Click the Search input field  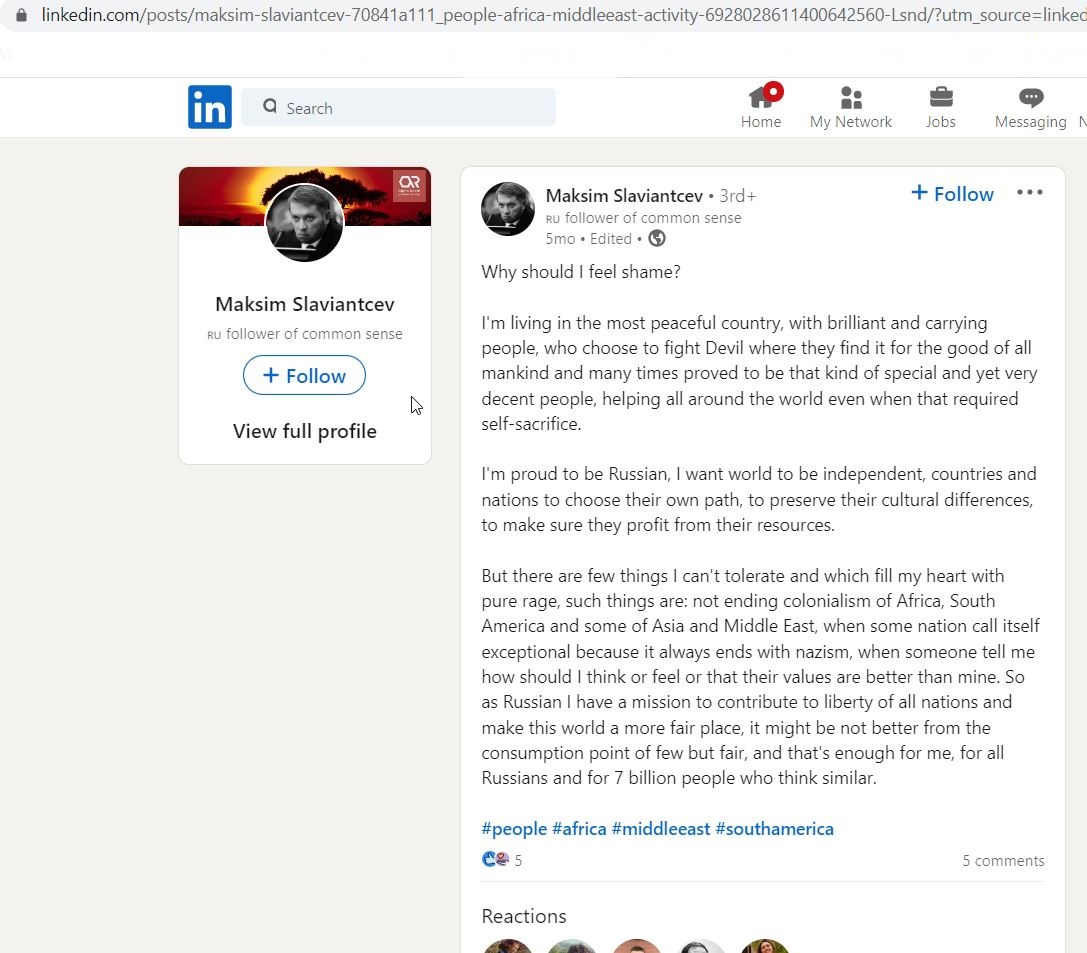point(398,107)
